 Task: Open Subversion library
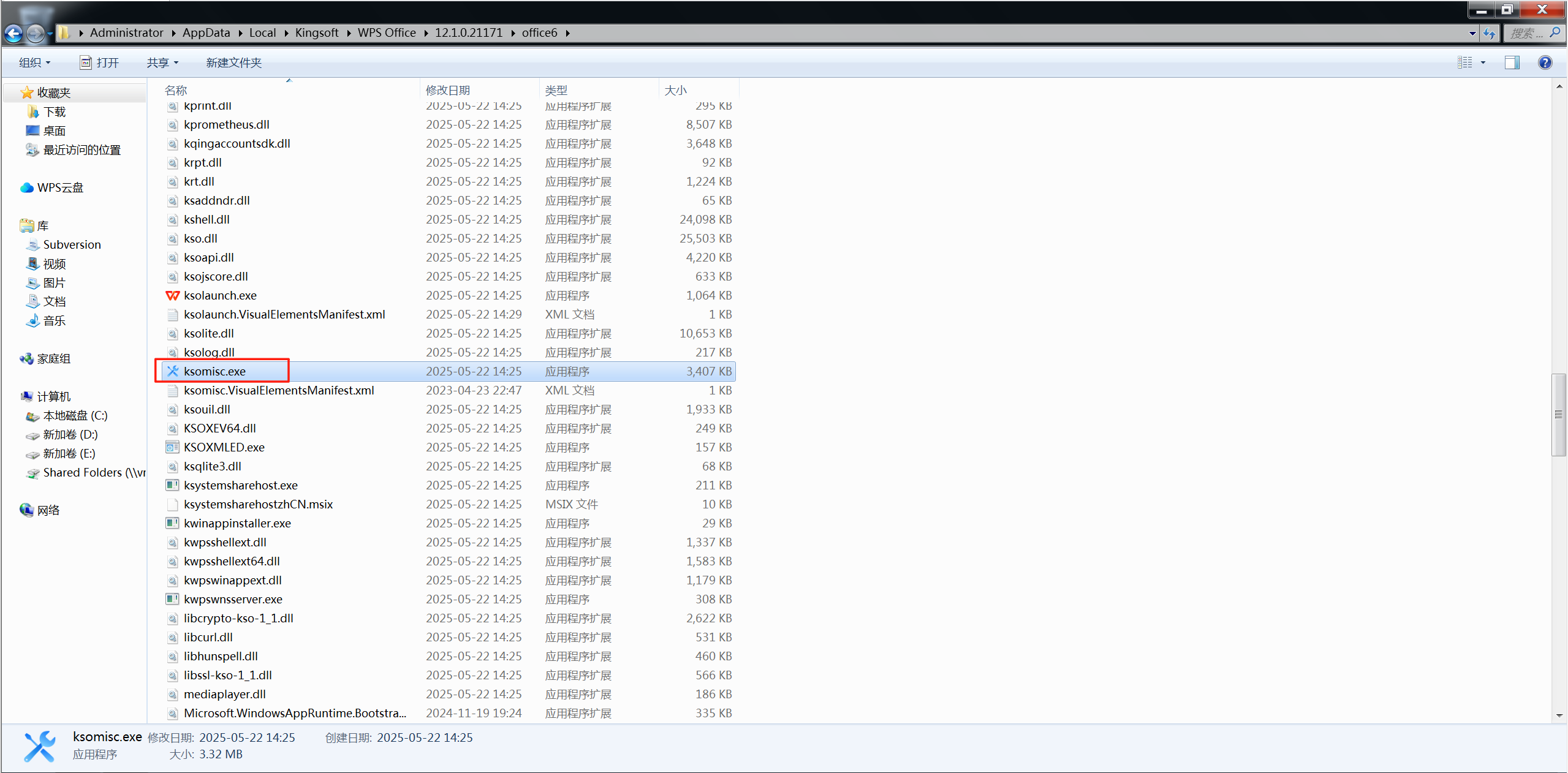[x=64, y=244]
